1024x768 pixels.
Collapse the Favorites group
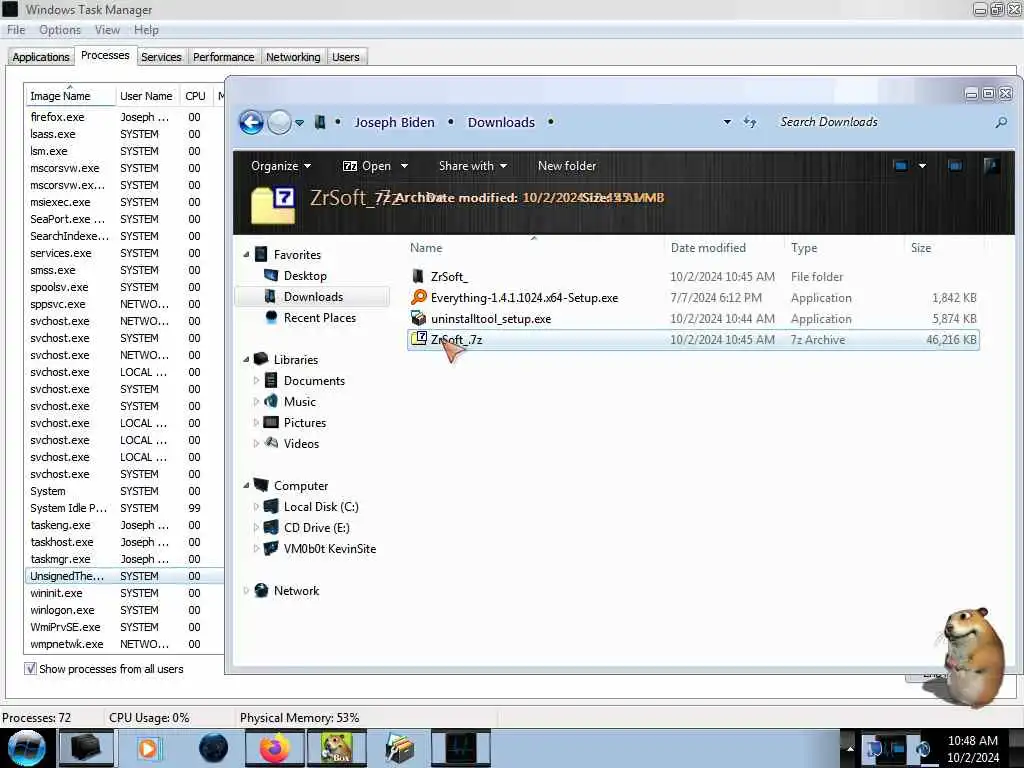click(x=246, y=255)
